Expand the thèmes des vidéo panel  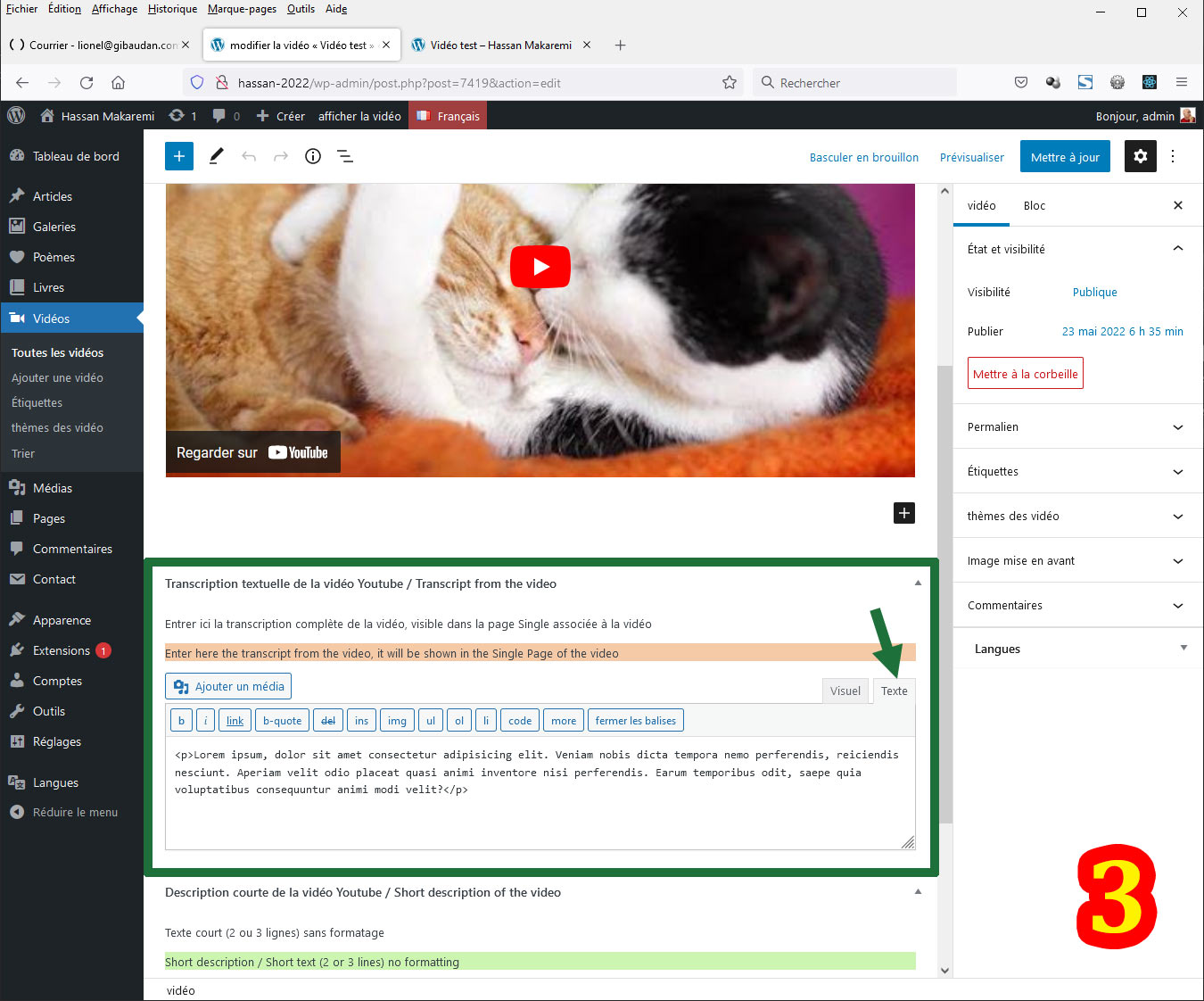click(1077, 516)
